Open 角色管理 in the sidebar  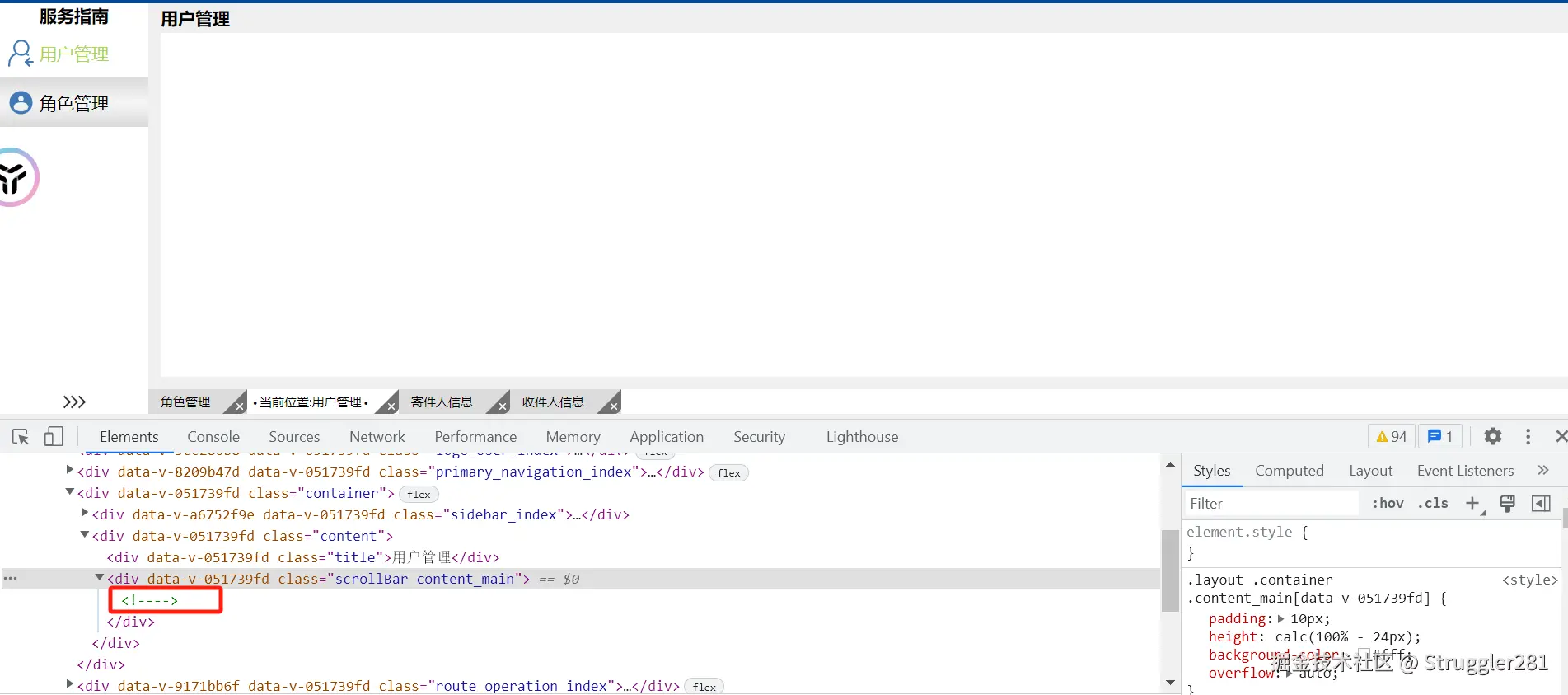(x=74, y=104)
